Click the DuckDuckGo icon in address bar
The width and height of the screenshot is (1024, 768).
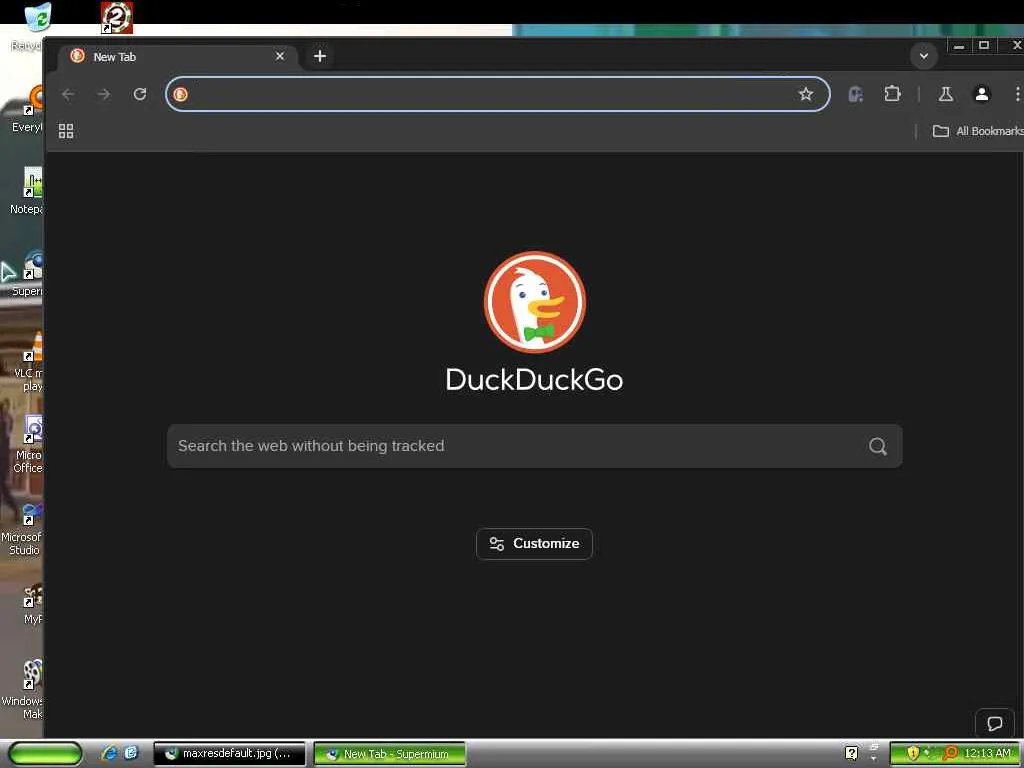(181, 94)
